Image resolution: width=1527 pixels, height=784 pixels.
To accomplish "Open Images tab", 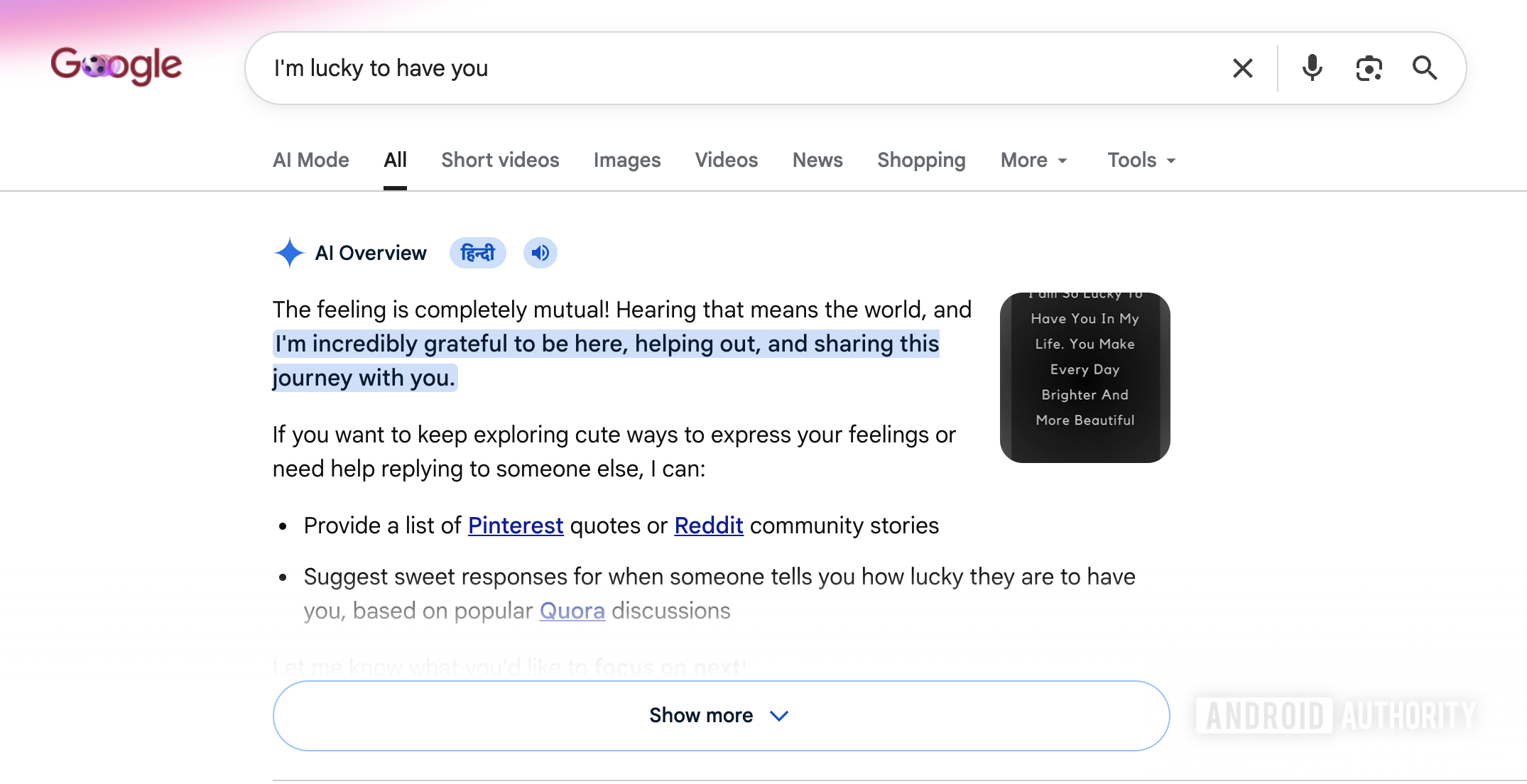I will pyautogui.click(x=627, y=160).
